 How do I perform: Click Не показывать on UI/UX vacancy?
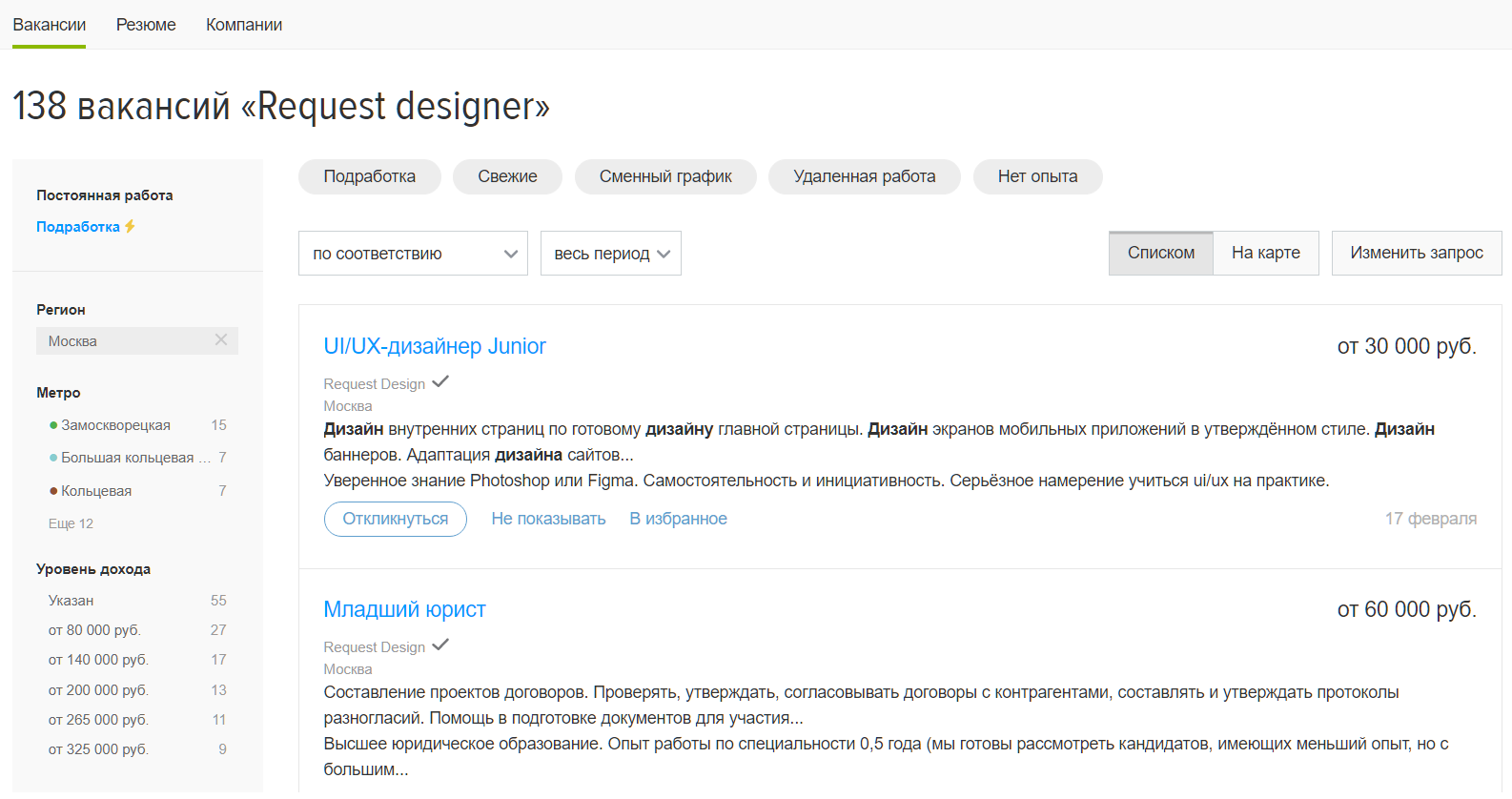click(x=548, y=519)
